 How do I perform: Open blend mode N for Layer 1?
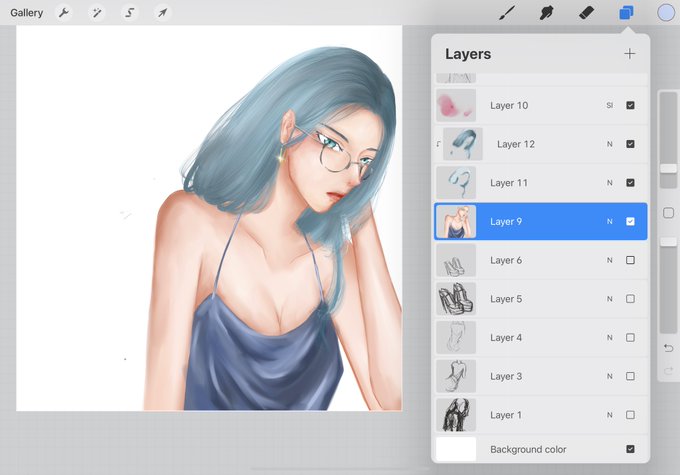click(609, 415)
